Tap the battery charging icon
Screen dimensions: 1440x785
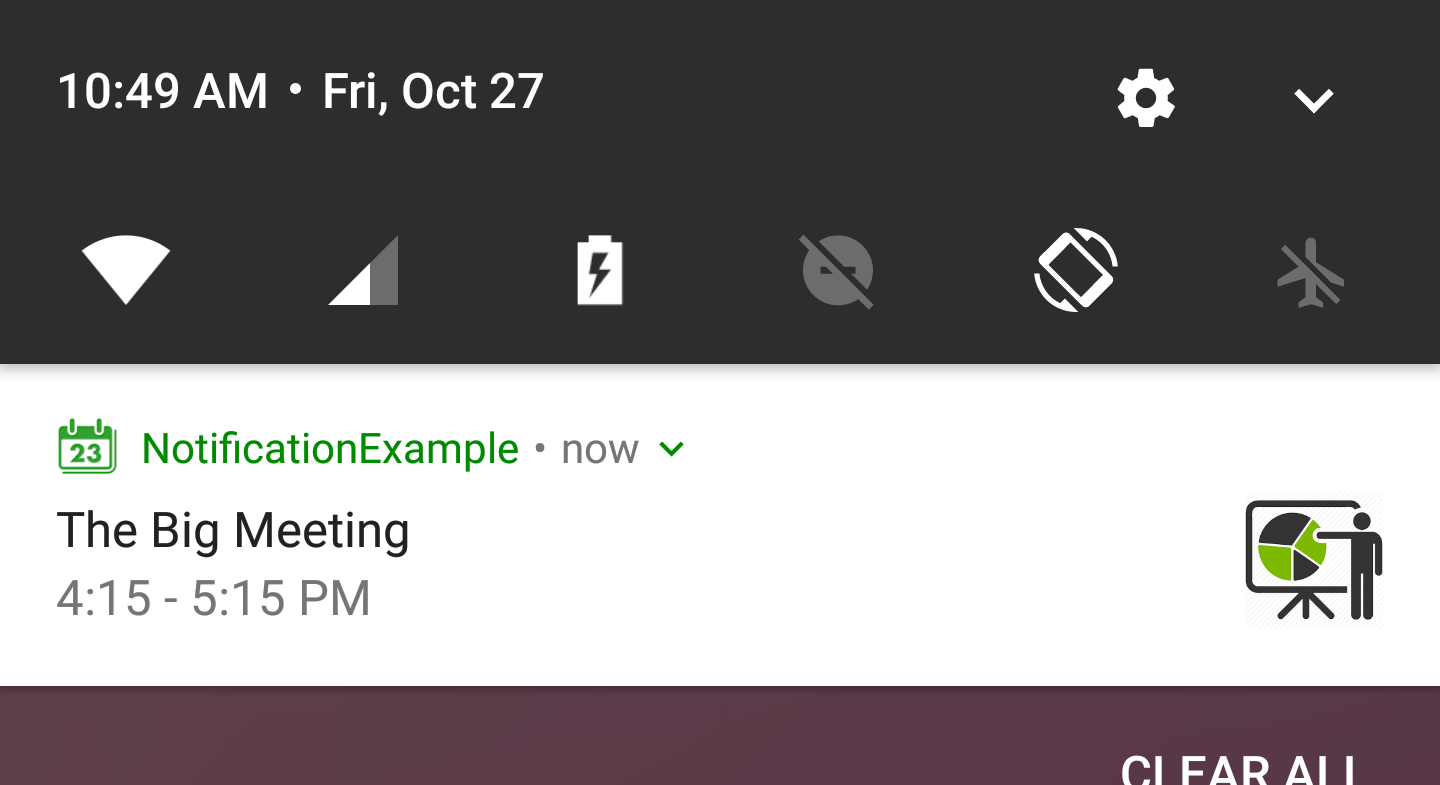pos(600,270)
